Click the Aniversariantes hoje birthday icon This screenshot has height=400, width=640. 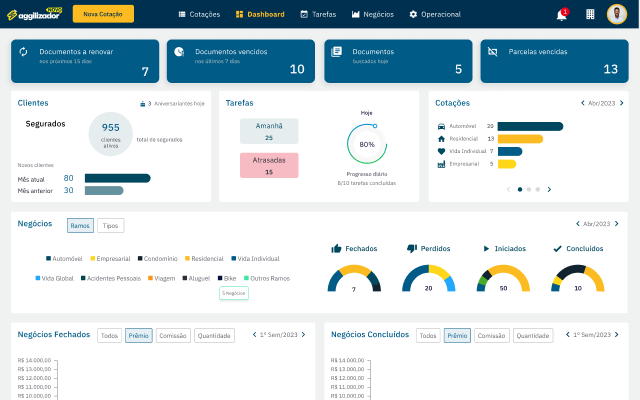coord(143,103)
